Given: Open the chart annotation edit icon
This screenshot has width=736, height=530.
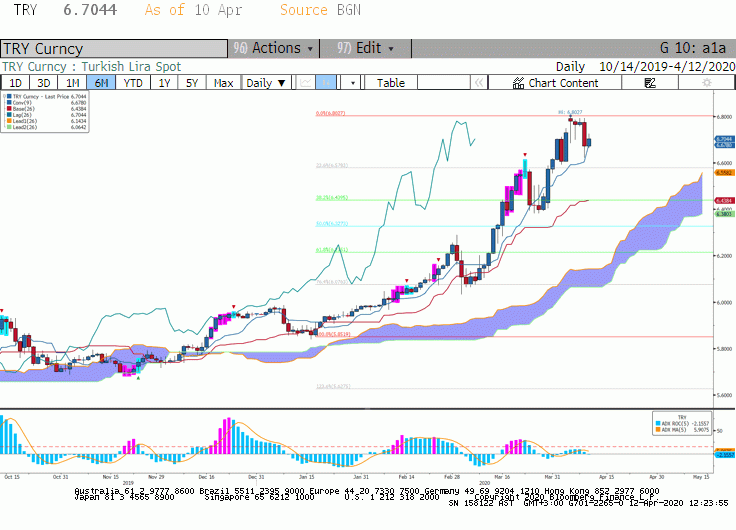Looking at the screenshot, I should coord(650,83).
